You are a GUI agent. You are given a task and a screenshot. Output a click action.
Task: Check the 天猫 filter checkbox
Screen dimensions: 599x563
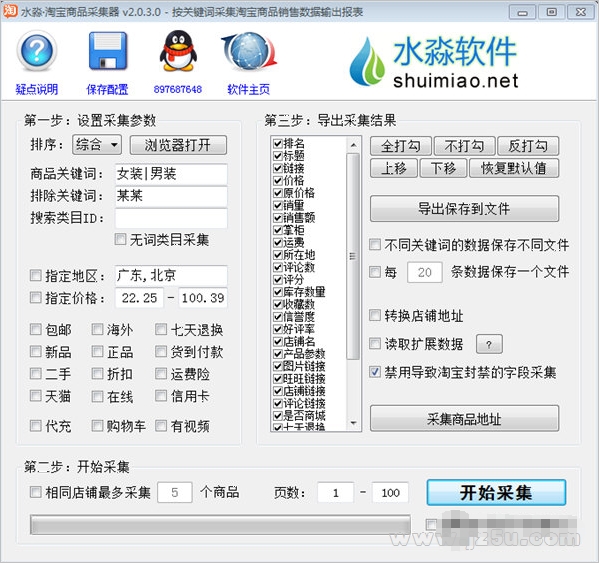[x=36, y=396]
